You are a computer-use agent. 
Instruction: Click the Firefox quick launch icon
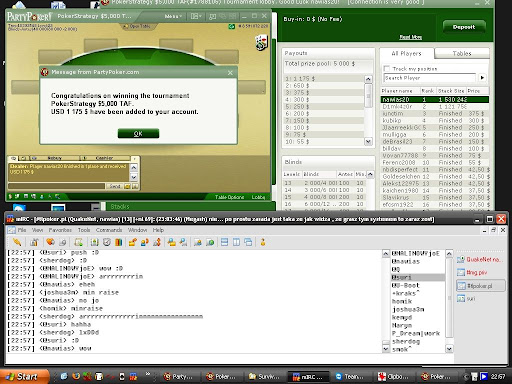(x=76, y=377)
